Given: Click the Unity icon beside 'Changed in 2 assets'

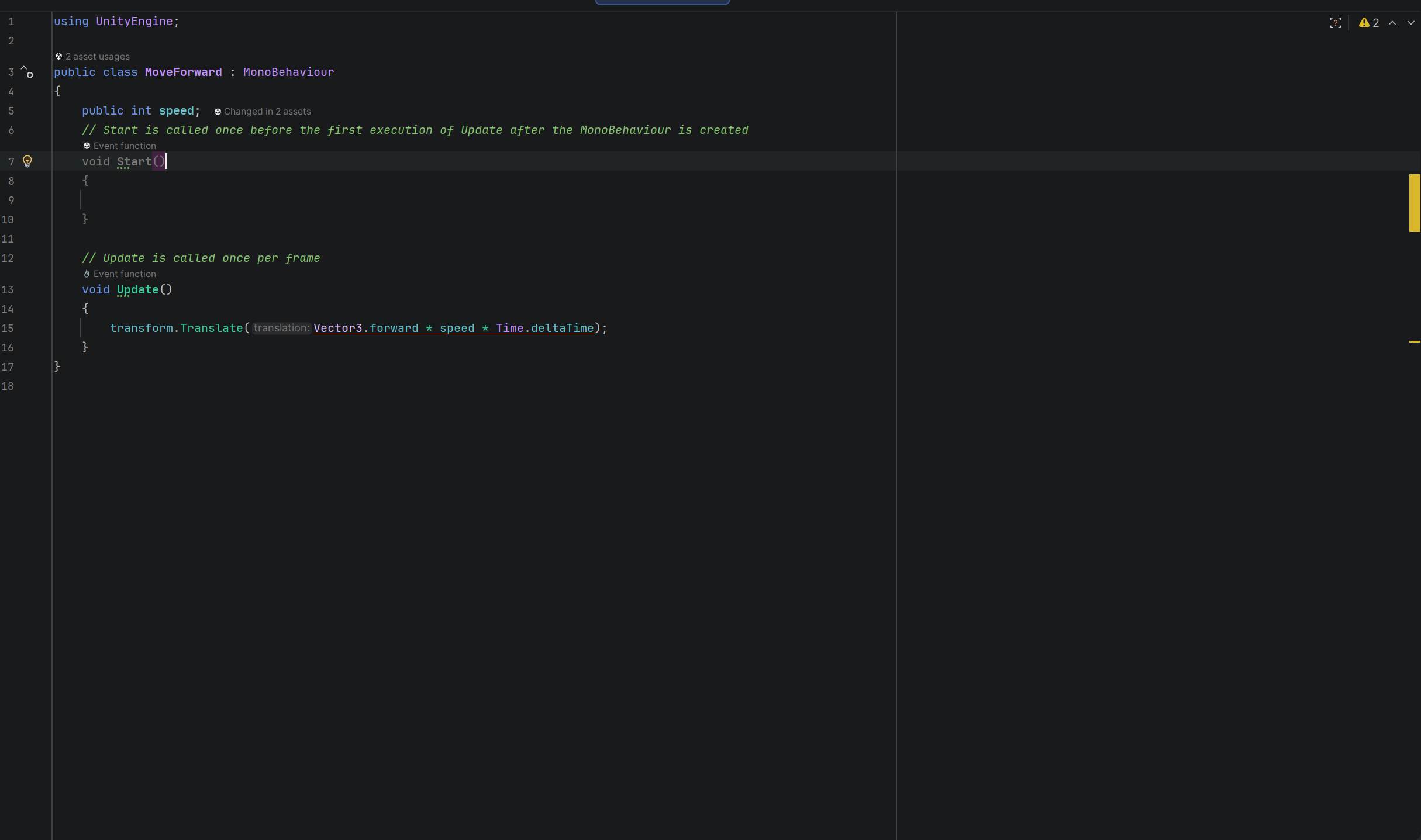Looking at the screenshot, I should tap(218, 112).
